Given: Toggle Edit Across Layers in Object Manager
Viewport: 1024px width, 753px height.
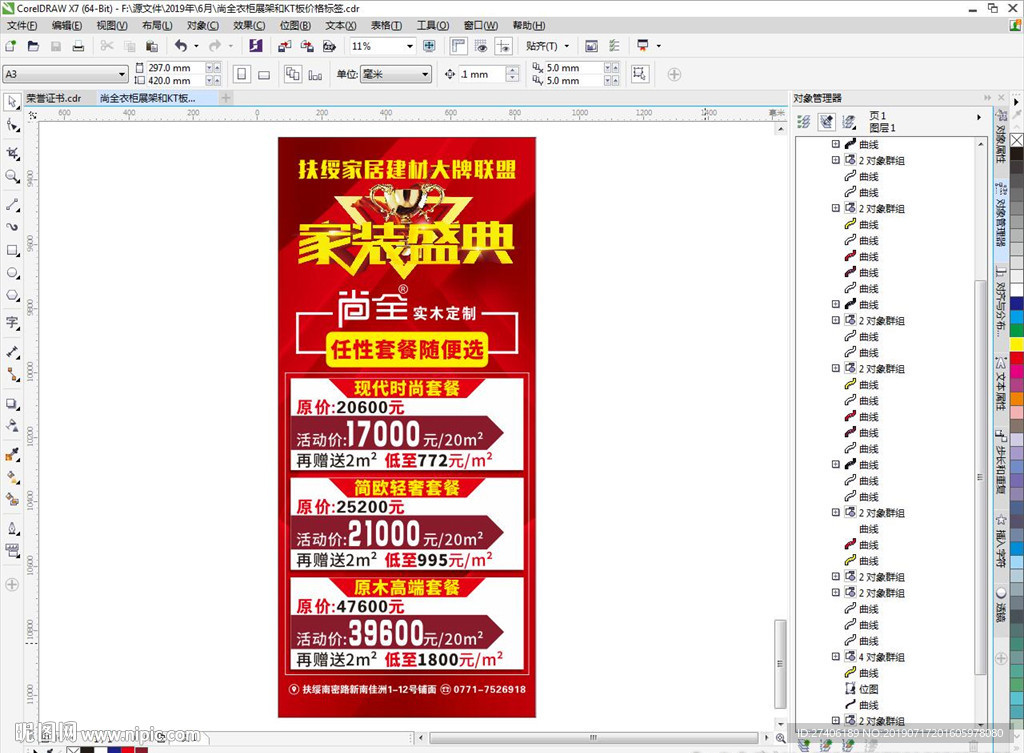Looking at the screenshot, I should 826,121.
